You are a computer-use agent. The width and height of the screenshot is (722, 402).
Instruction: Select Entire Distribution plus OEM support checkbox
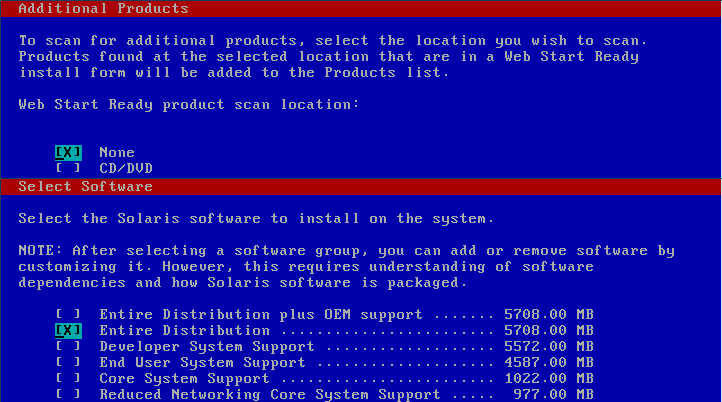click(x=68, y=315)
